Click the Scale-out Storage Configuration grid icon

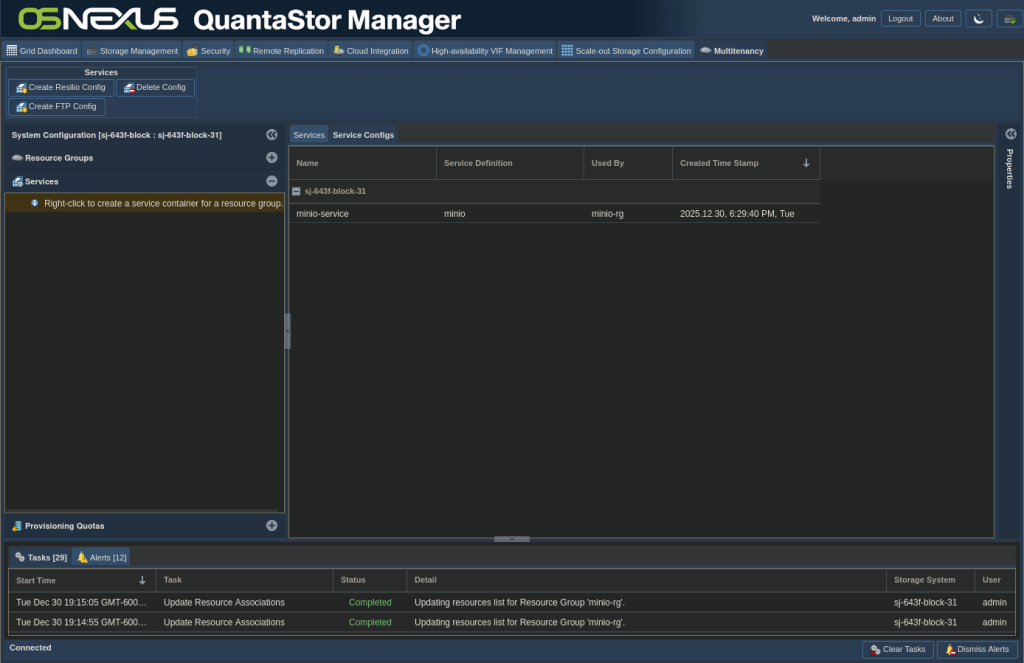[x=566, y=51]
